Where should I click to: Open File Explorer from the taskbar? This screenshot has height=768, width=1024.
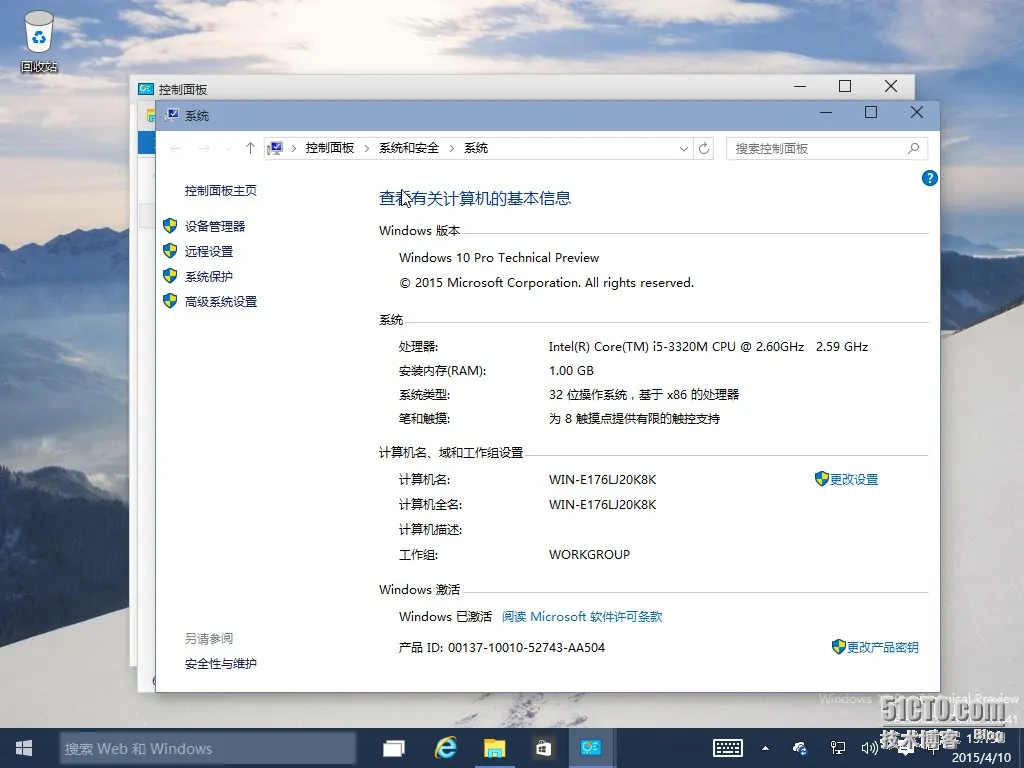point(494,748)
